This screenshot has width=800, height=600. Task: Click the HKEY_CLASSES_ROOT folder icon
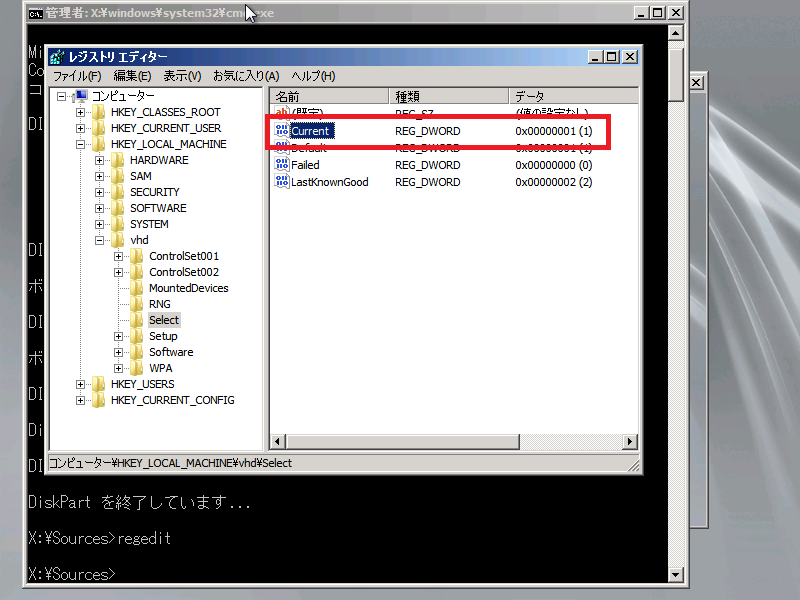(98, 112)
